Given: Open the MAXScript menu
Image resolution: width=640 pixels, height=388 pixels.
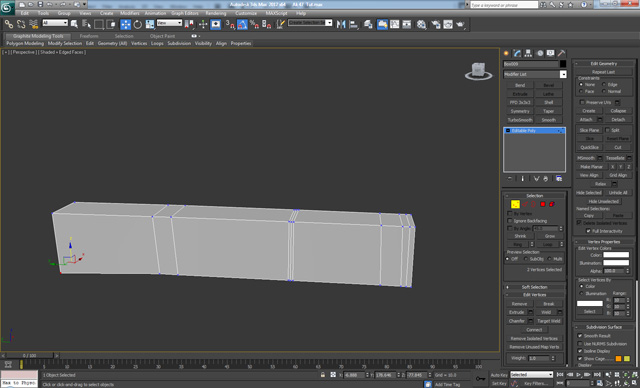Looking at the screenshot, I should [x=276, y=13].
